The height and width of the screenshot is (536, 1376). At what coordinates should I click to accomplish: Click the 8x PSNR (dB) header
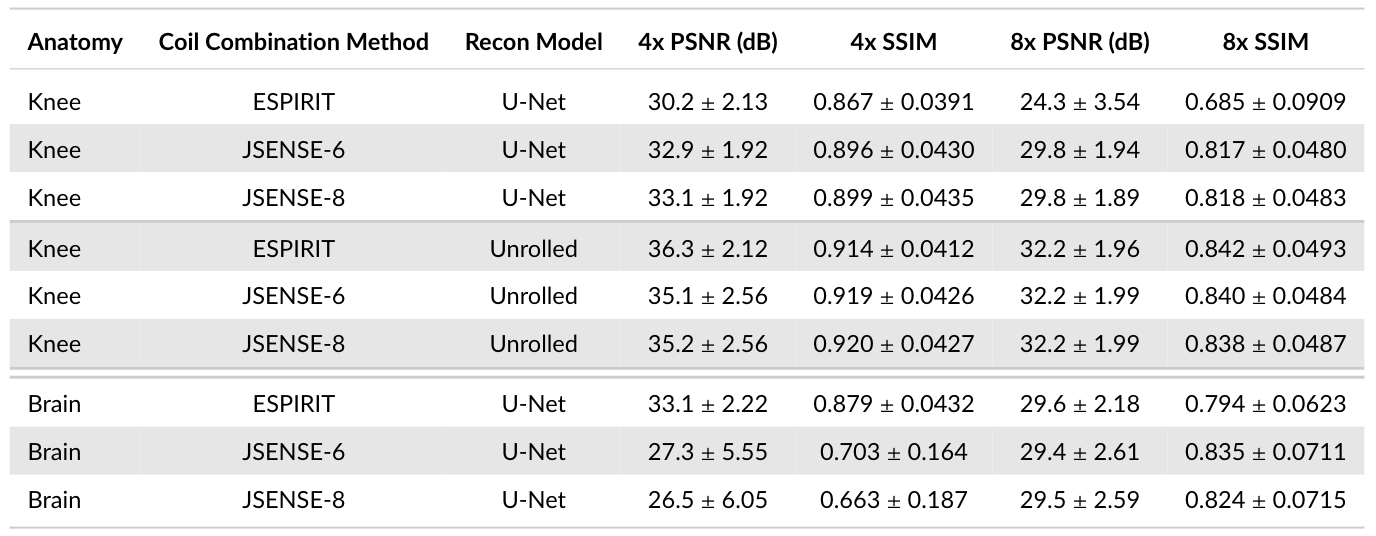[x=1079, y=42]
